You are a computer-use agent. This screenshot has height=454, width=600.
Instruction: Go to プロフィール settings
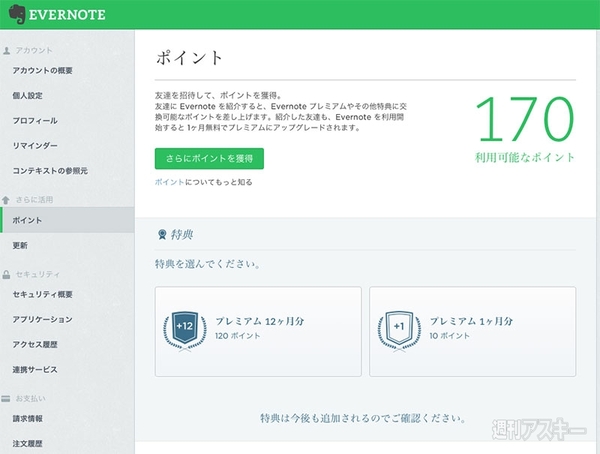(35, 121)
